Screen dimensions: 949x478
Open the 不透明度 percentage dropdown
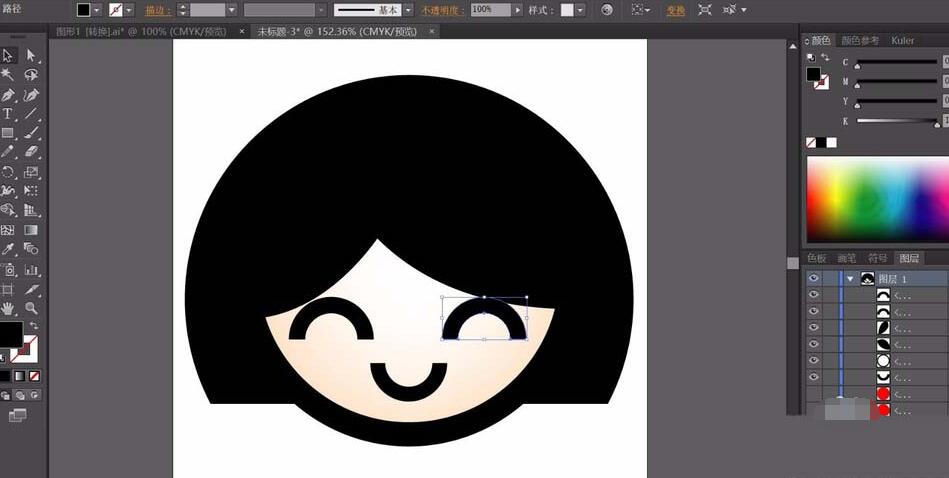coord(517,10)
